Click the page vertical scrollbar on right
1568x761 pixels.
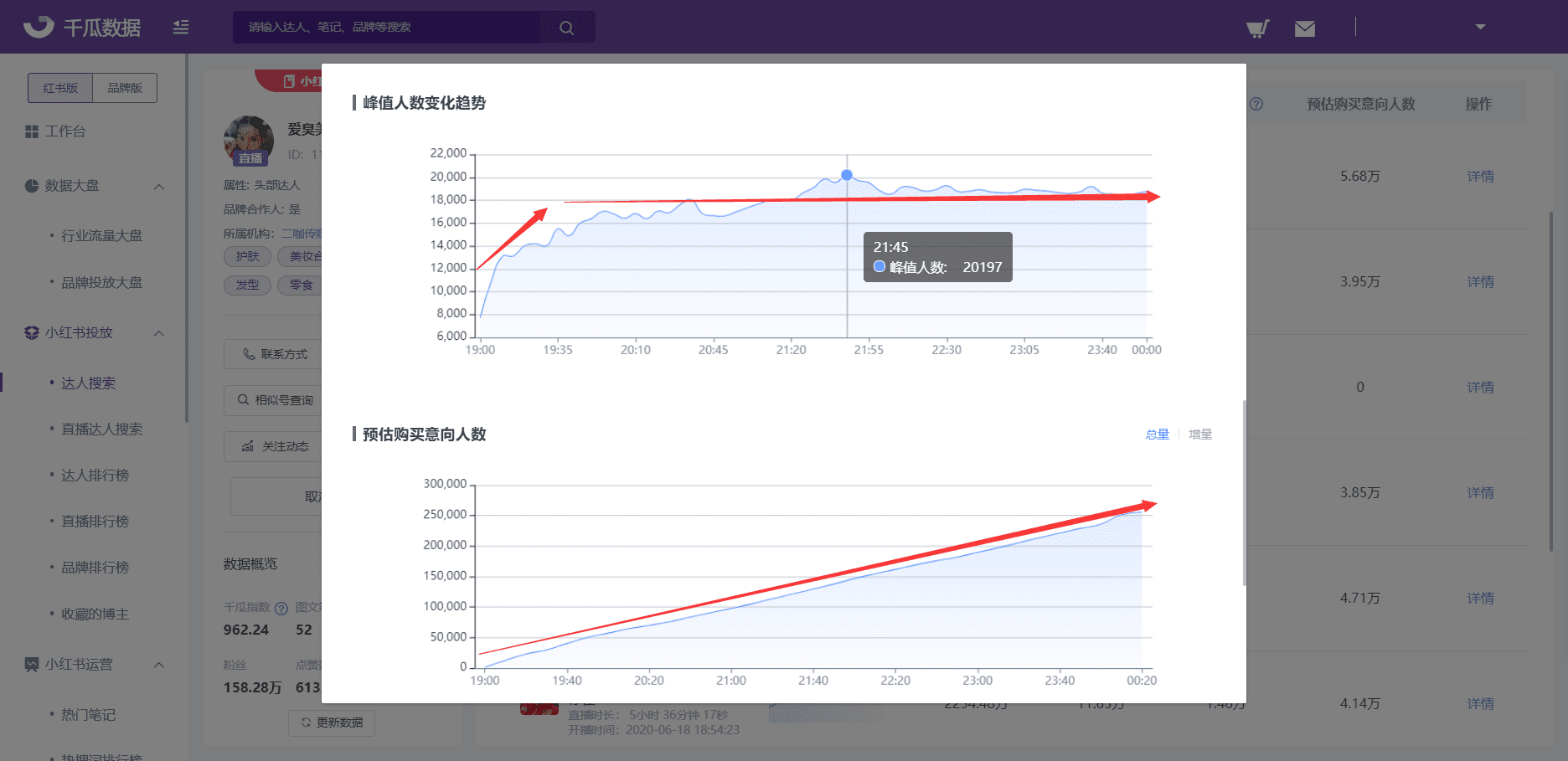[1551, 380]
